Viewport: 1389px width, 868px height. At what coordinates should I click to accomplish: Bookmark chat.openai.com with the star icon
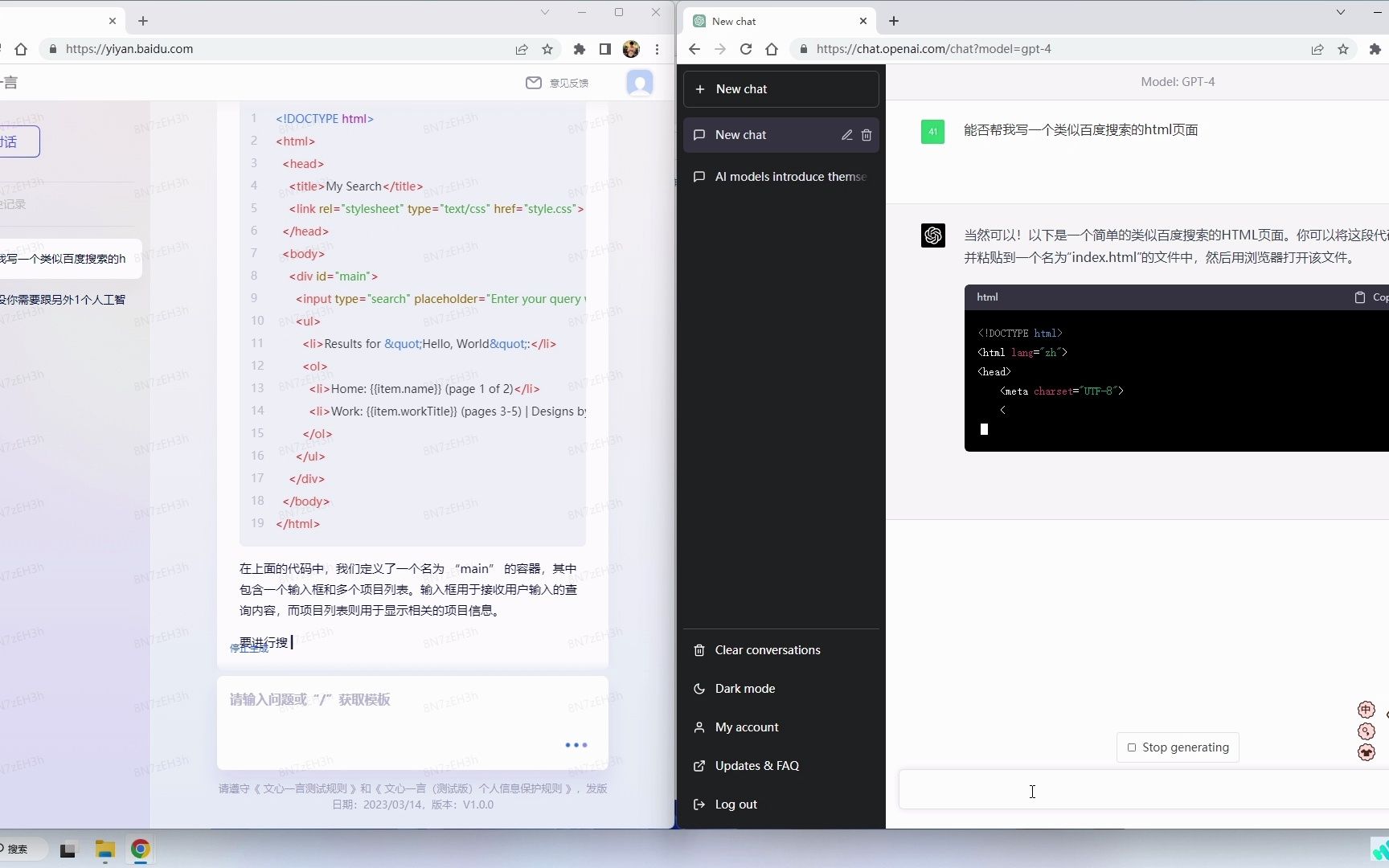[x=1343, y=49]
